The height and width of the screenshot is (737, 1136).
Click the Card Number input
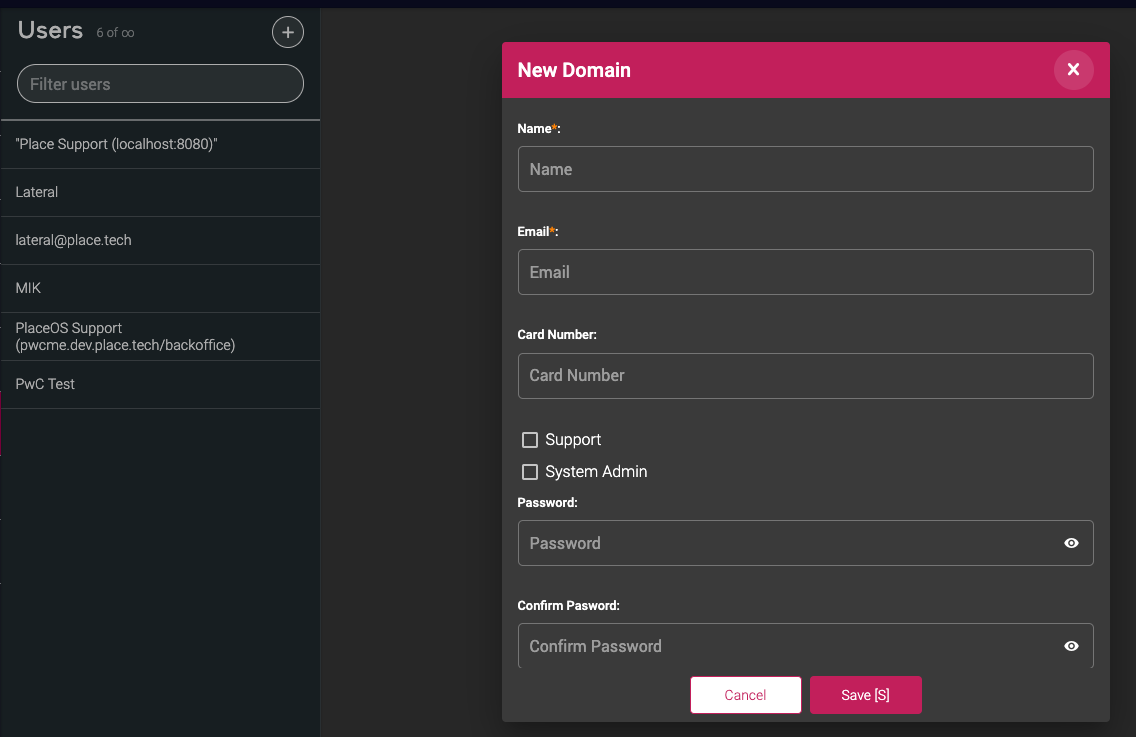[805, 375]
